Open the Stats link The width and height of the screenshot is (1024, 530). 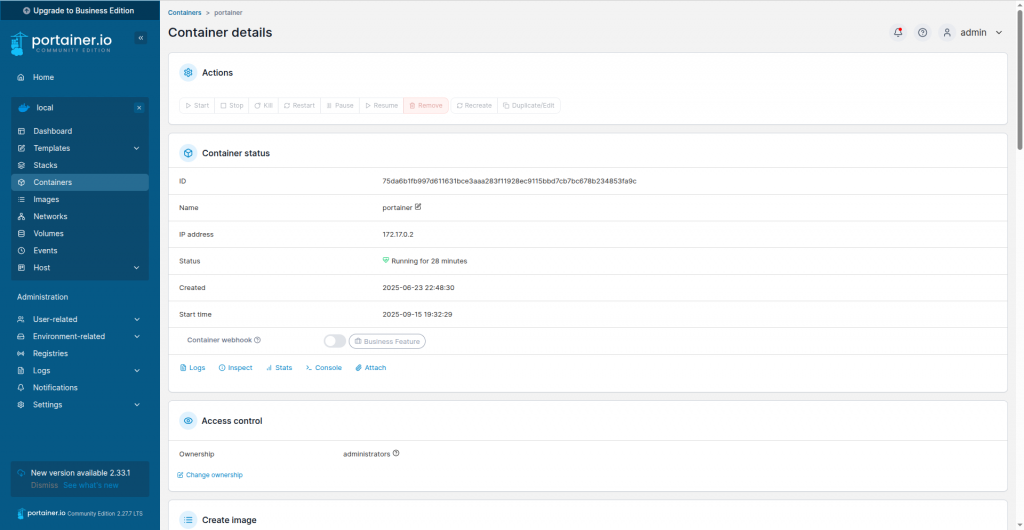(x=279, y=367)
